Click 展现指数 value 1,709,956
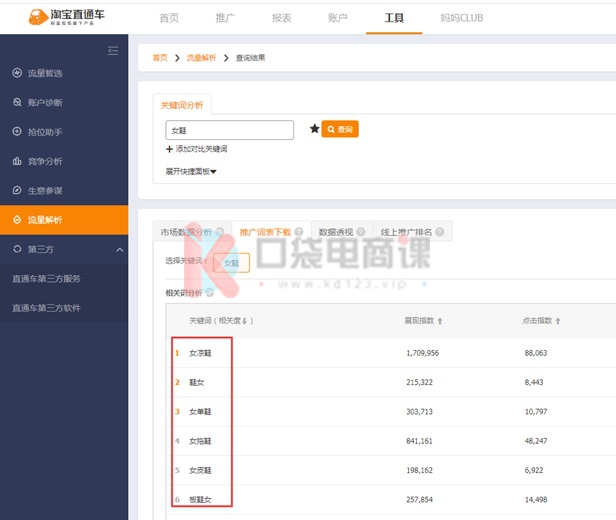Screen dimensions: 616x520 click(x=423, y=353)
